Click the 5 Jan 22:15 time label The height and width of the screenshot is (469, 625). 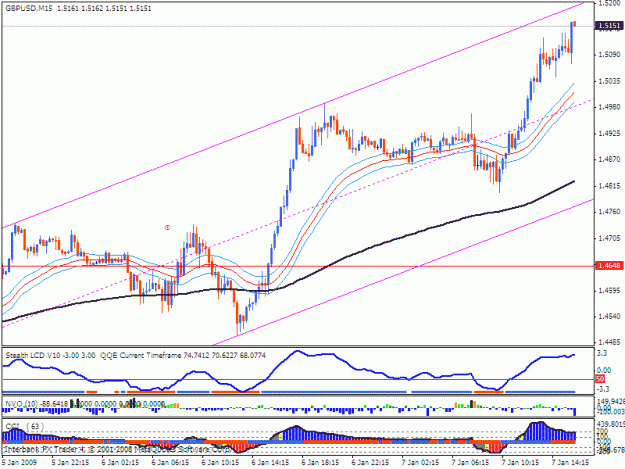coord(70,463)
